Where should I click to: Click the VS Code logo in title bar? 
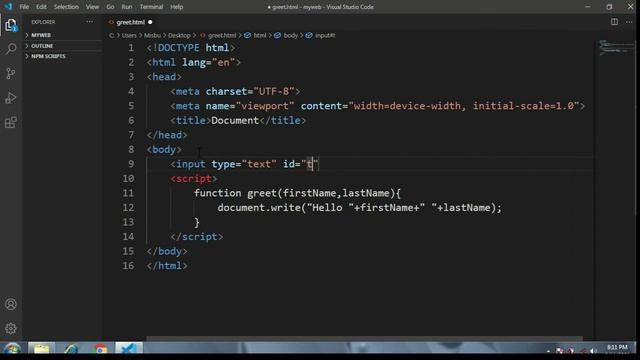[x=9, y=7]
